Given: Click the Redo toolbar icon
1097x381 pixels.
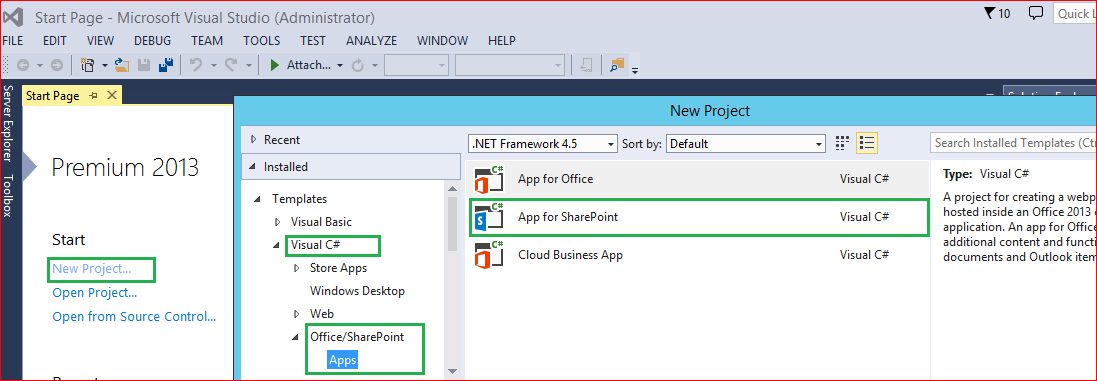Looking at the screenshot, I should 232,65.
